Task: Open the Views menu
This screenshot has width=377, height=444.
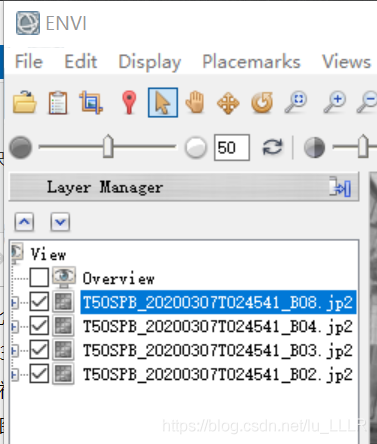Action: pyautogui.click(x=347, y=62)
